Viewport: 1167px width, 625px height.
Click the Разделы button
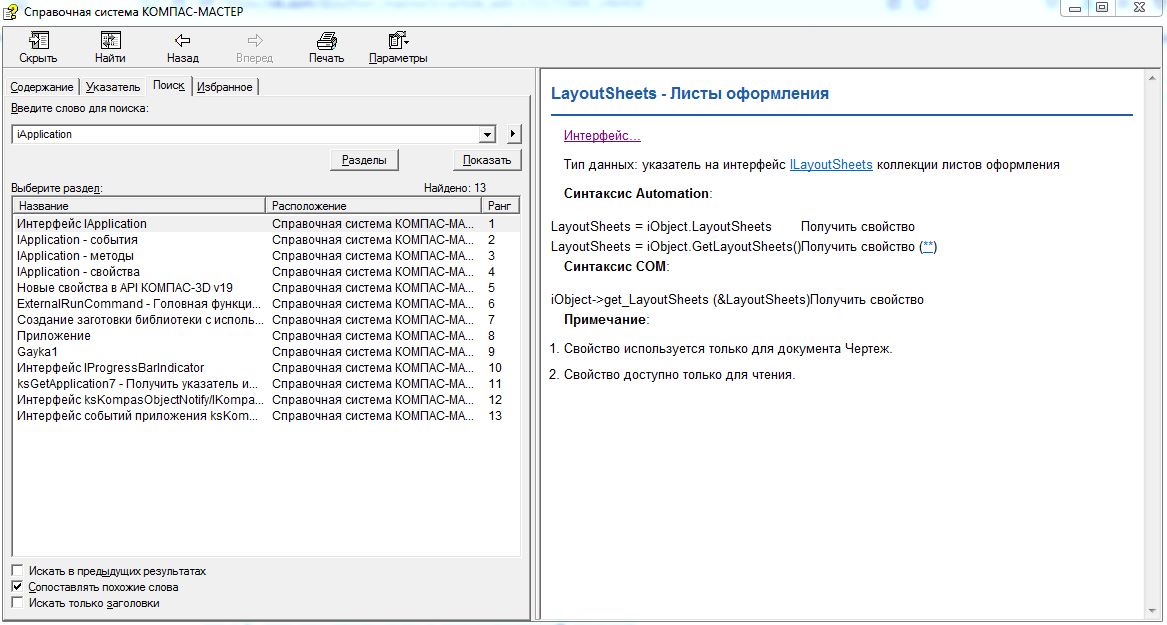364,160
